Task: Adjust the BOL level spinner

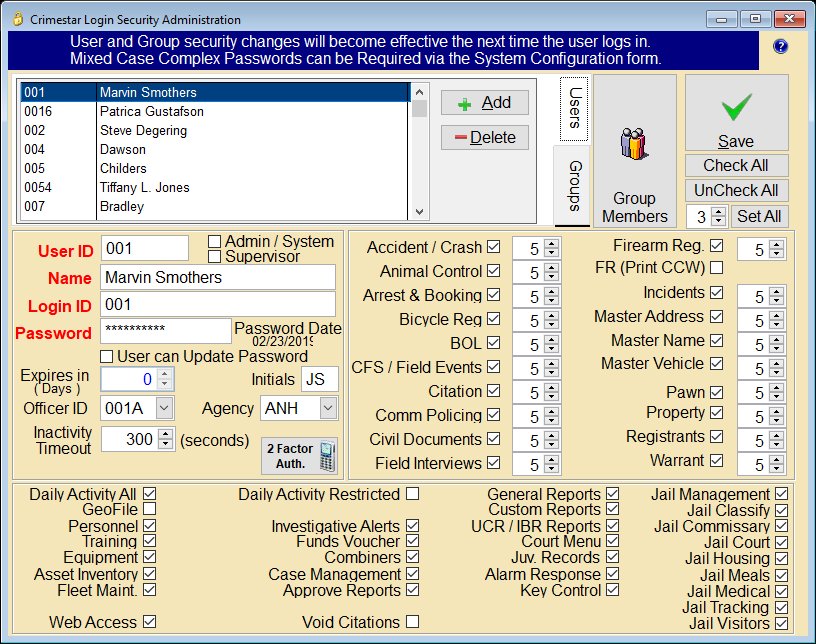Action: coord(552,344)
